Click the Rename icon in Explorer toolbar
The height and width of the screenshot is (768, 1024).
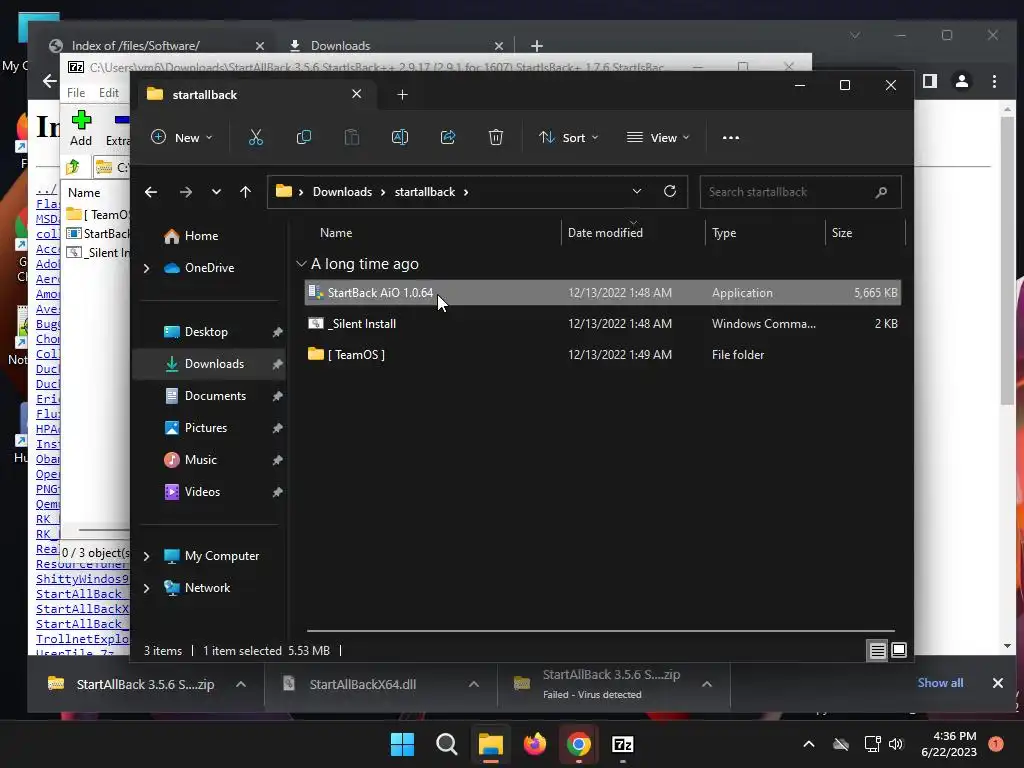click(400, 138)
